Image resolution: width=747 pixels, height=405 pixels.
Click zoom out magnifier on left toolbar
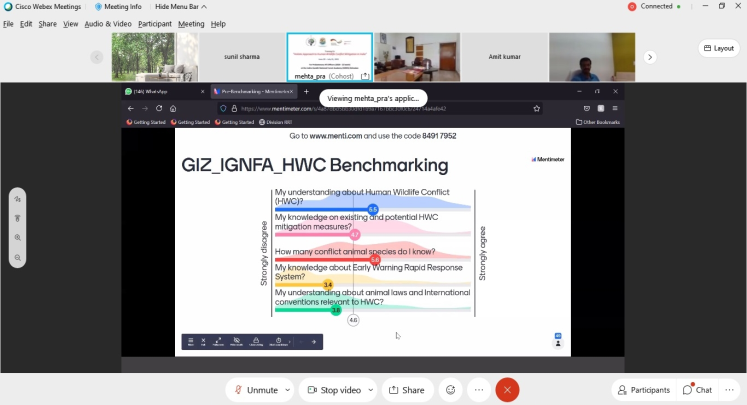tap(18, 258)
